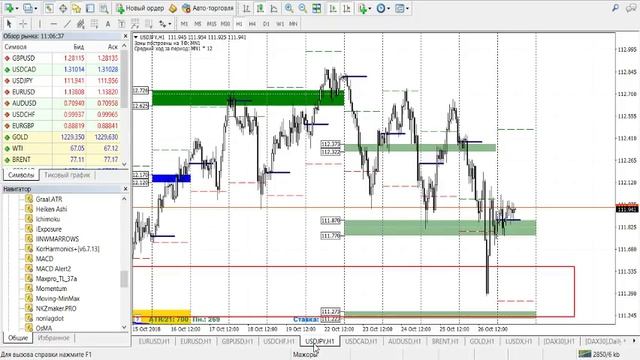Image resolution: width=640 pixels, height=360 pixels.
Task: Select the text label tool
Action: pyautogui.click(x=121, y=24)
